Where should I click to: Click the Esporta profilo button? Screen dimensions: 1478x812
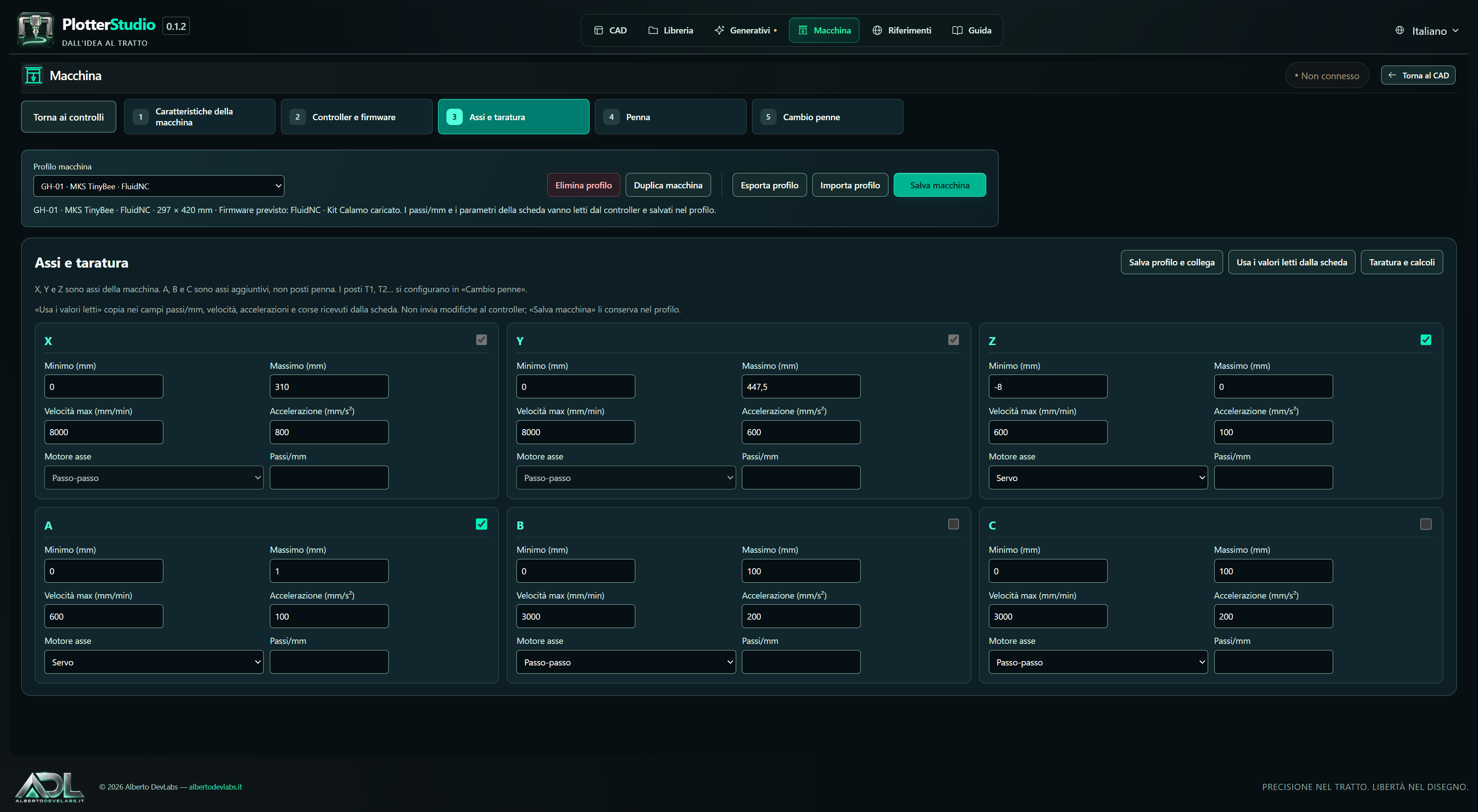point(770,185)
